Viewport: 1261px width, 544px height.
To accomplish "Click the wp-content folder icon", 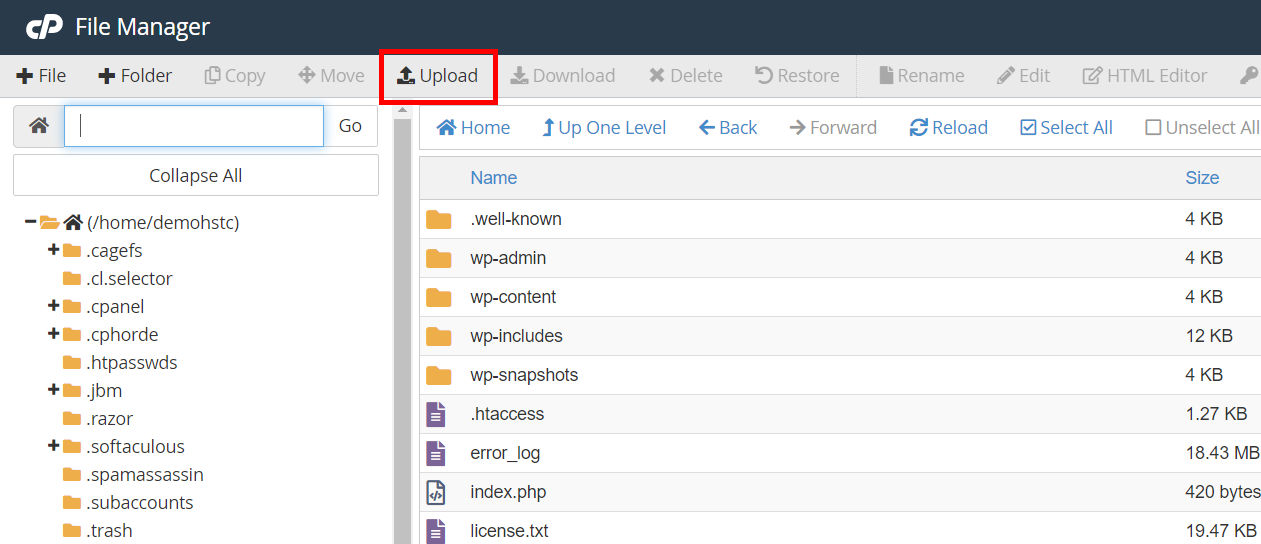I will tap(438, 297).
